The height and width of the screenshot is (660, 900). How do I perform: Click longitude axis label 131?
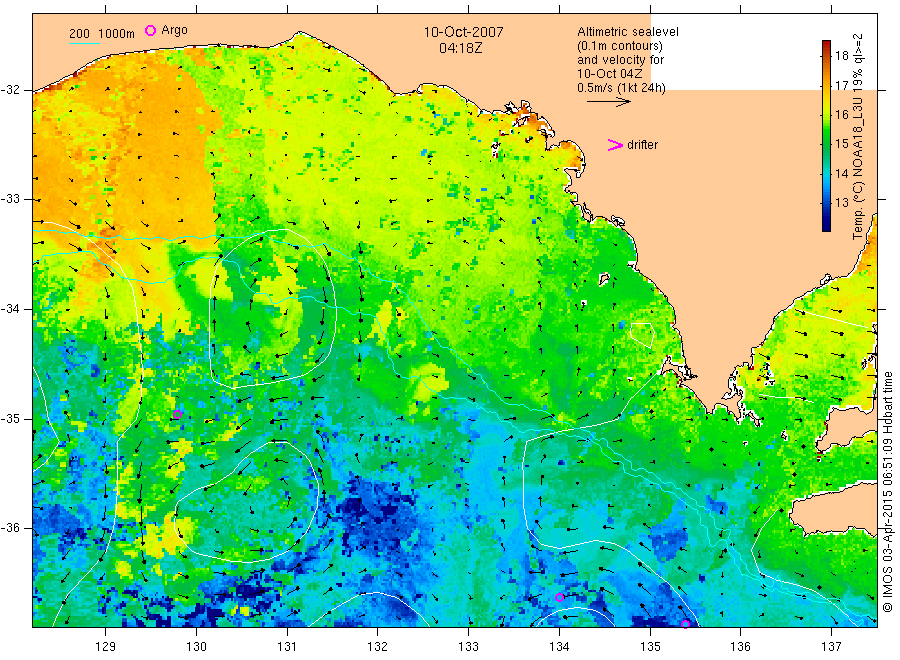(x=287, y=647)
